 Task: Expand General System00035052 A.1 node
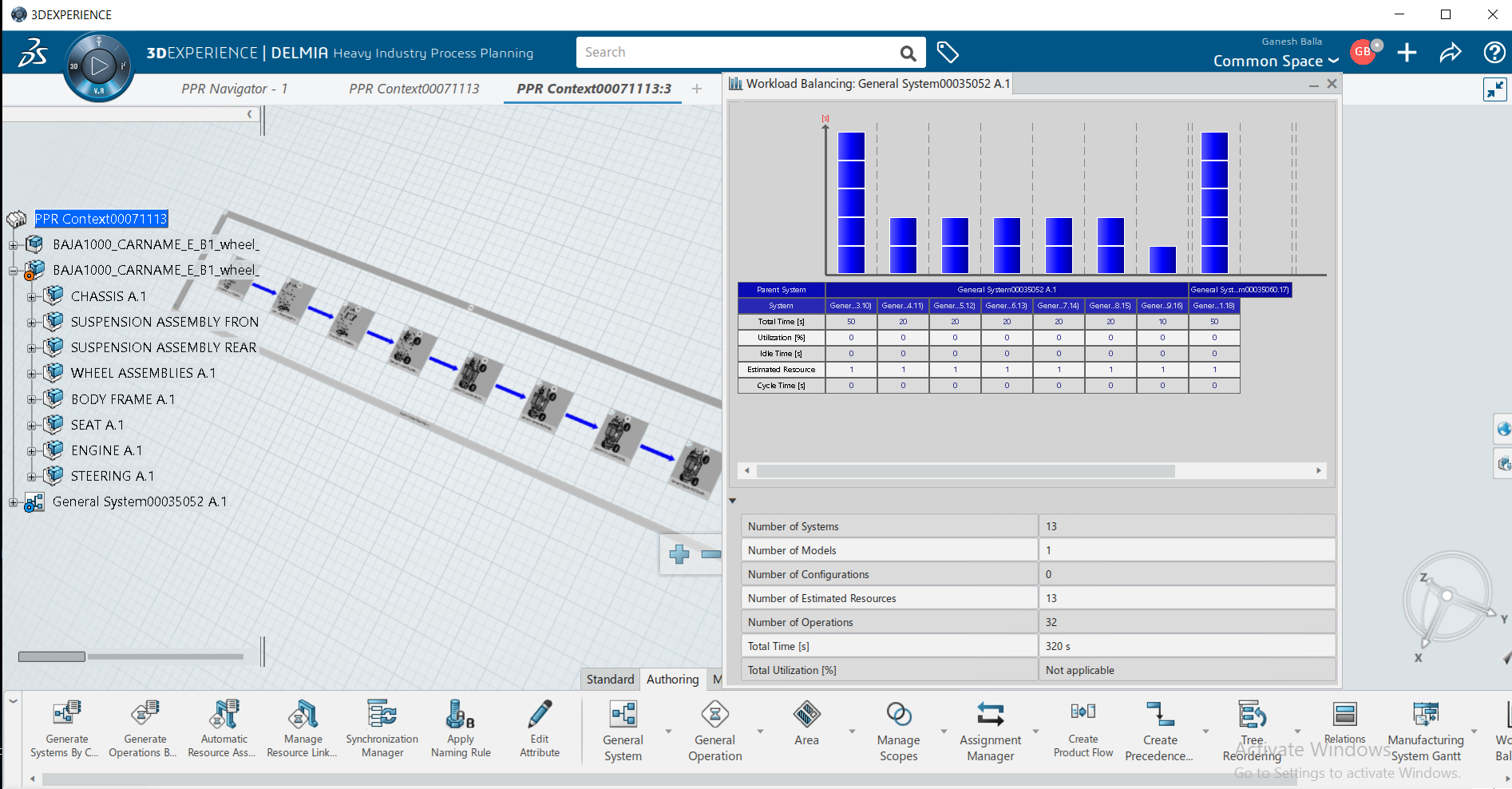click(x=13, y=502)
